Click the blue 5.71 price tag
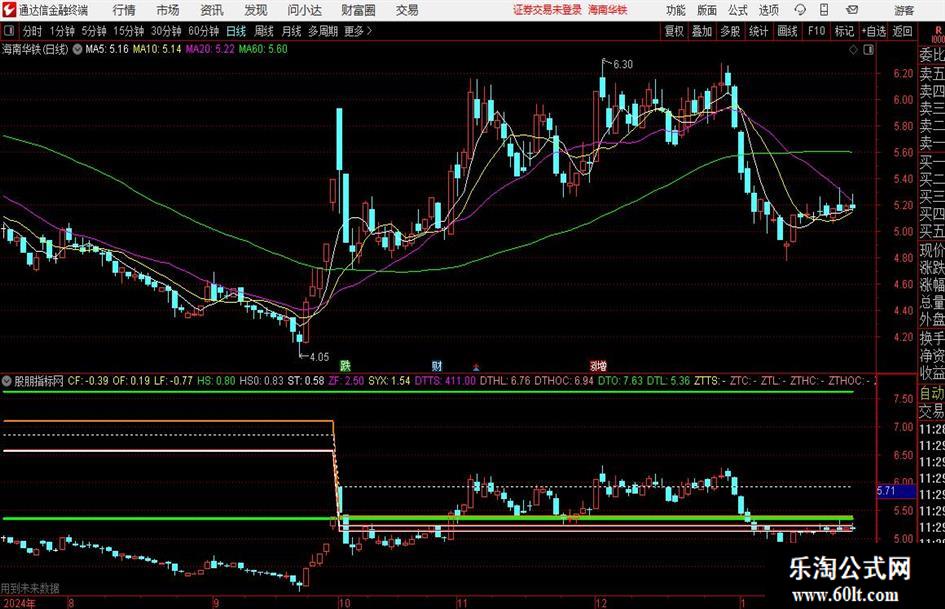The height and width of the screenshot is (609, 945). point(894,491)
